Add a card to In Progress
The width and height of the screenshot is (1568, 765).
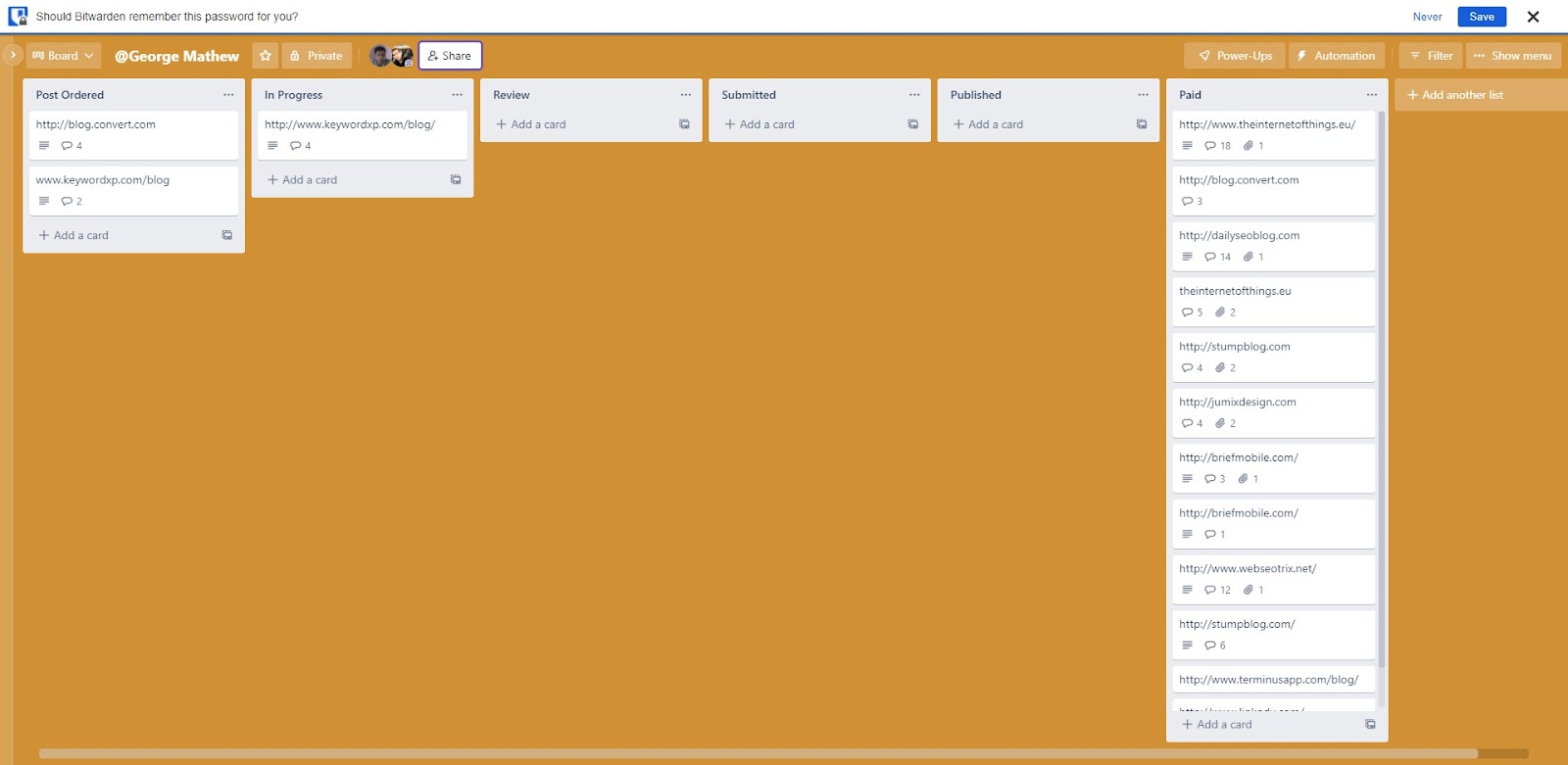tap(351, 179)
